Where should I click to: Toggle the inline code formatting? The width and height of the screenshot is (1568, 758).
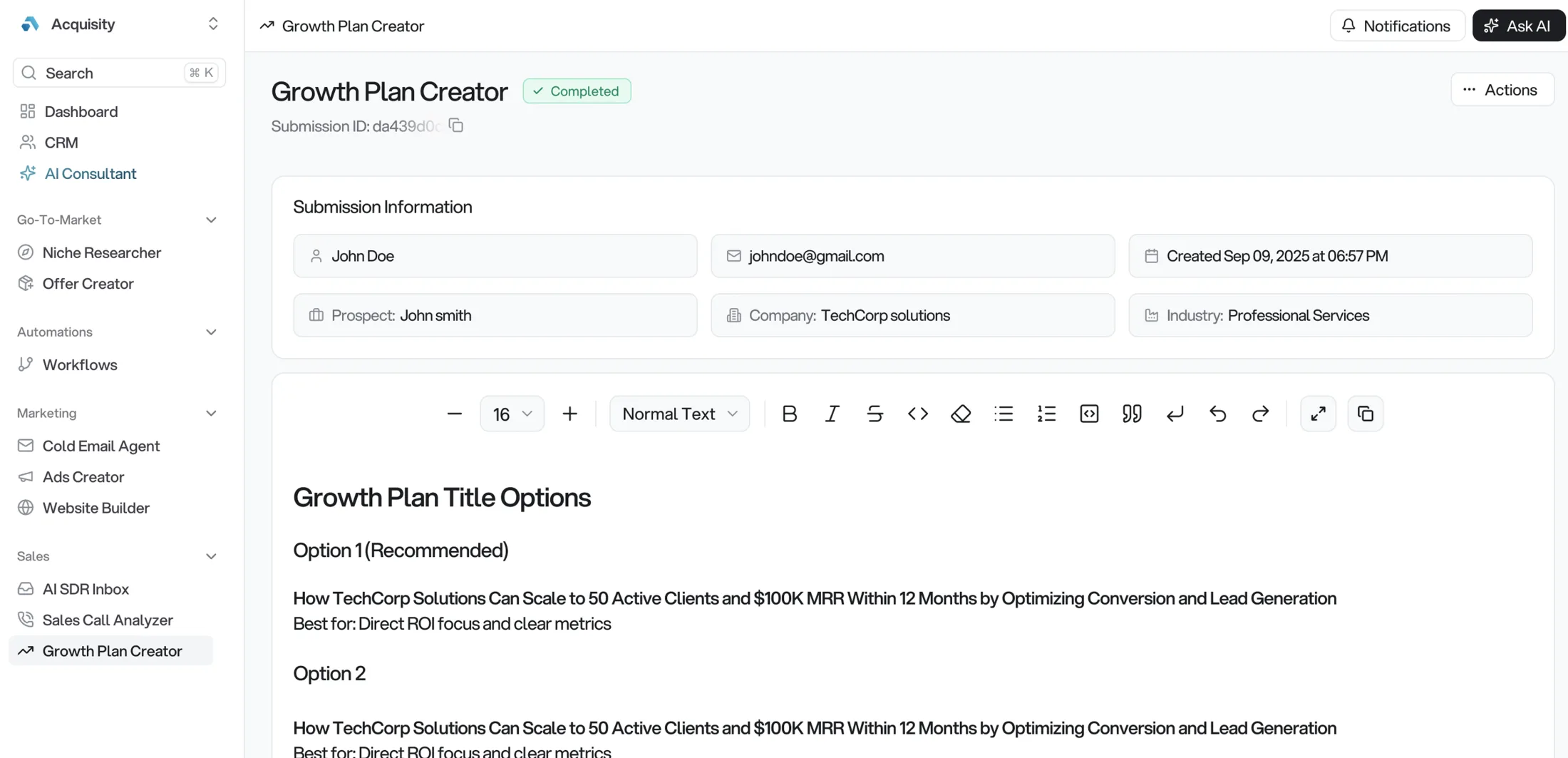(918, 414)
